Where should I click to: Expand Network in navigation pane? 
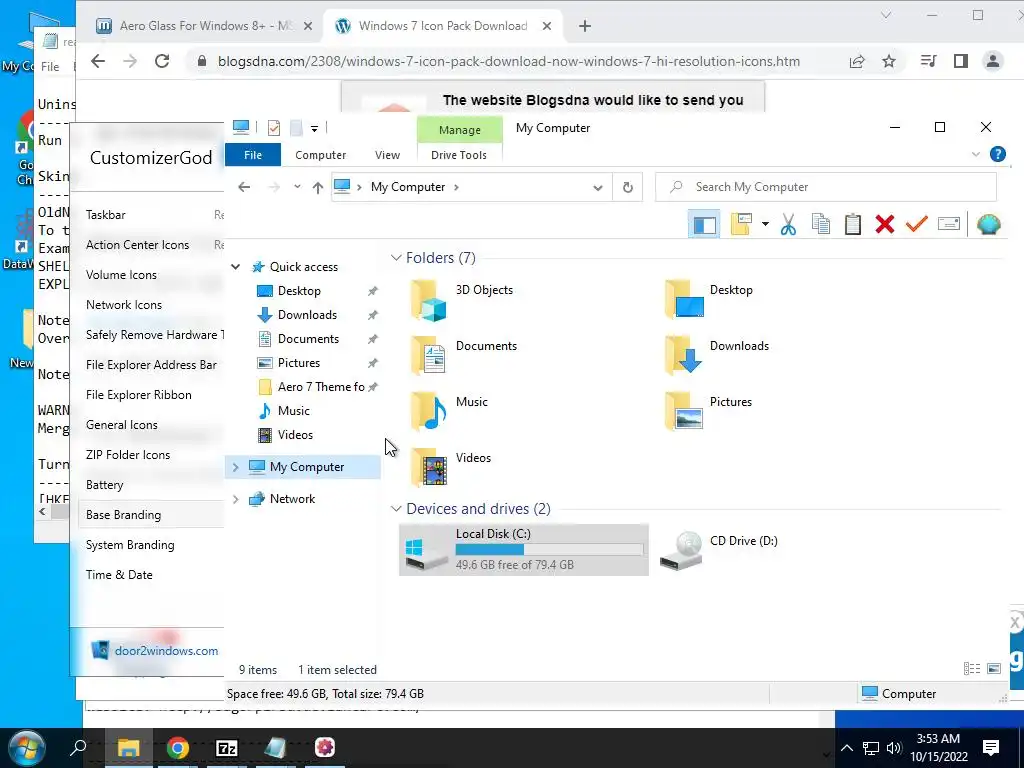pyautogui.click(x=236, y=499)
